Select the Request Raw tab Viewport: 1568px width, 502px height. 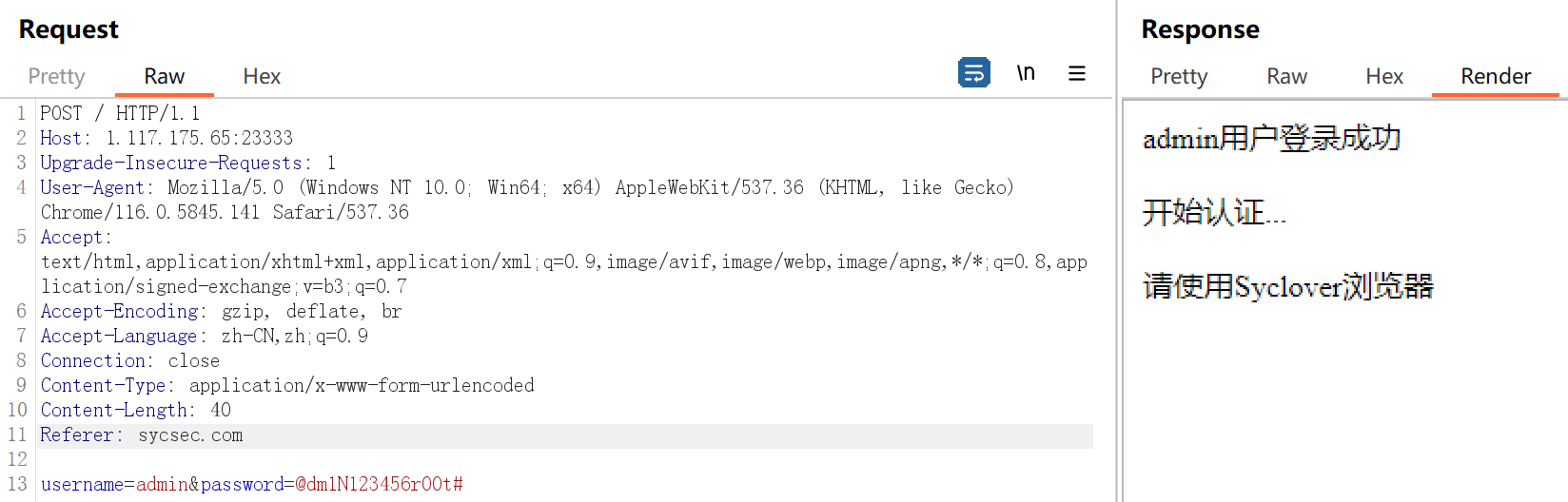click(164, 76)
